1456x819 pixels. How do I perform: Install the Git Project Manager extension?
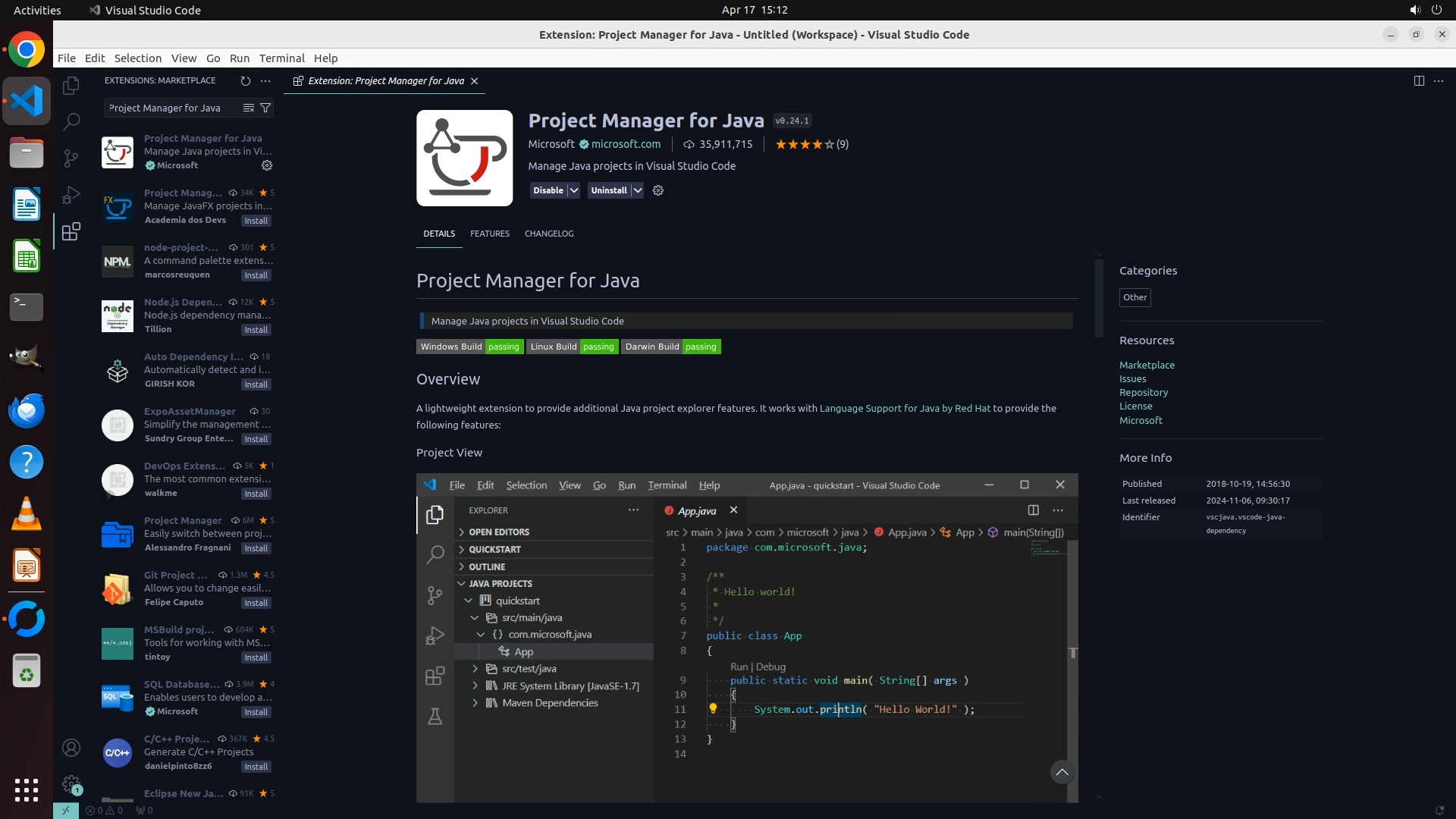[x=256, y=603]
